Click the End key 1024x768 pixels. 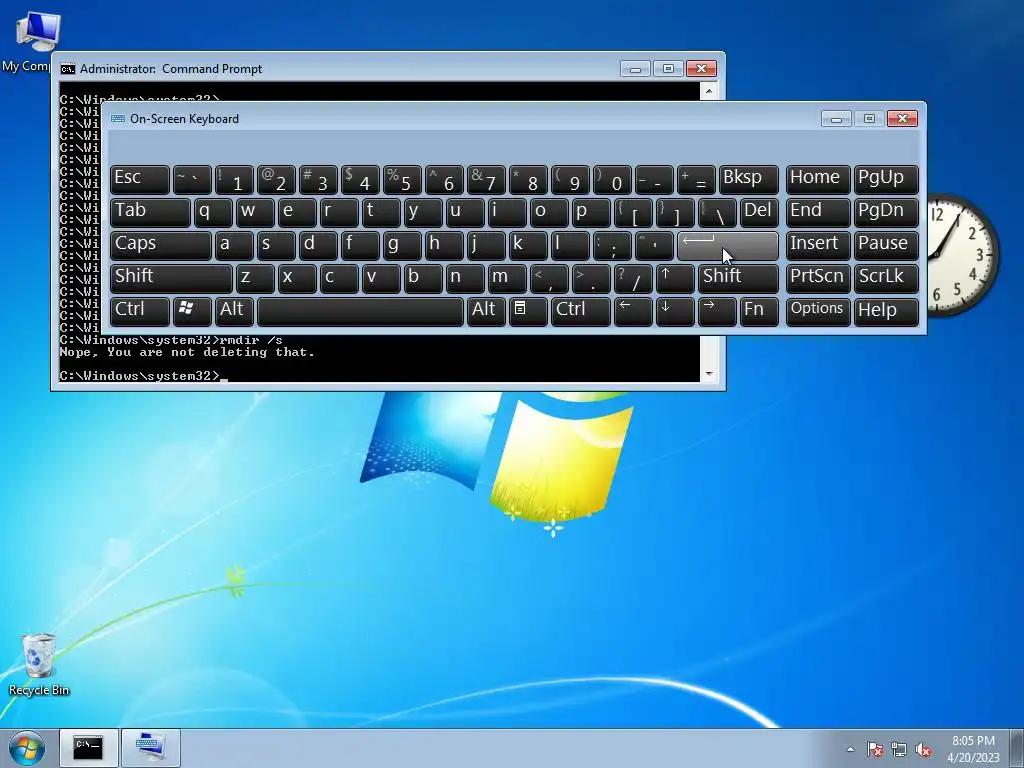point(818,213)
